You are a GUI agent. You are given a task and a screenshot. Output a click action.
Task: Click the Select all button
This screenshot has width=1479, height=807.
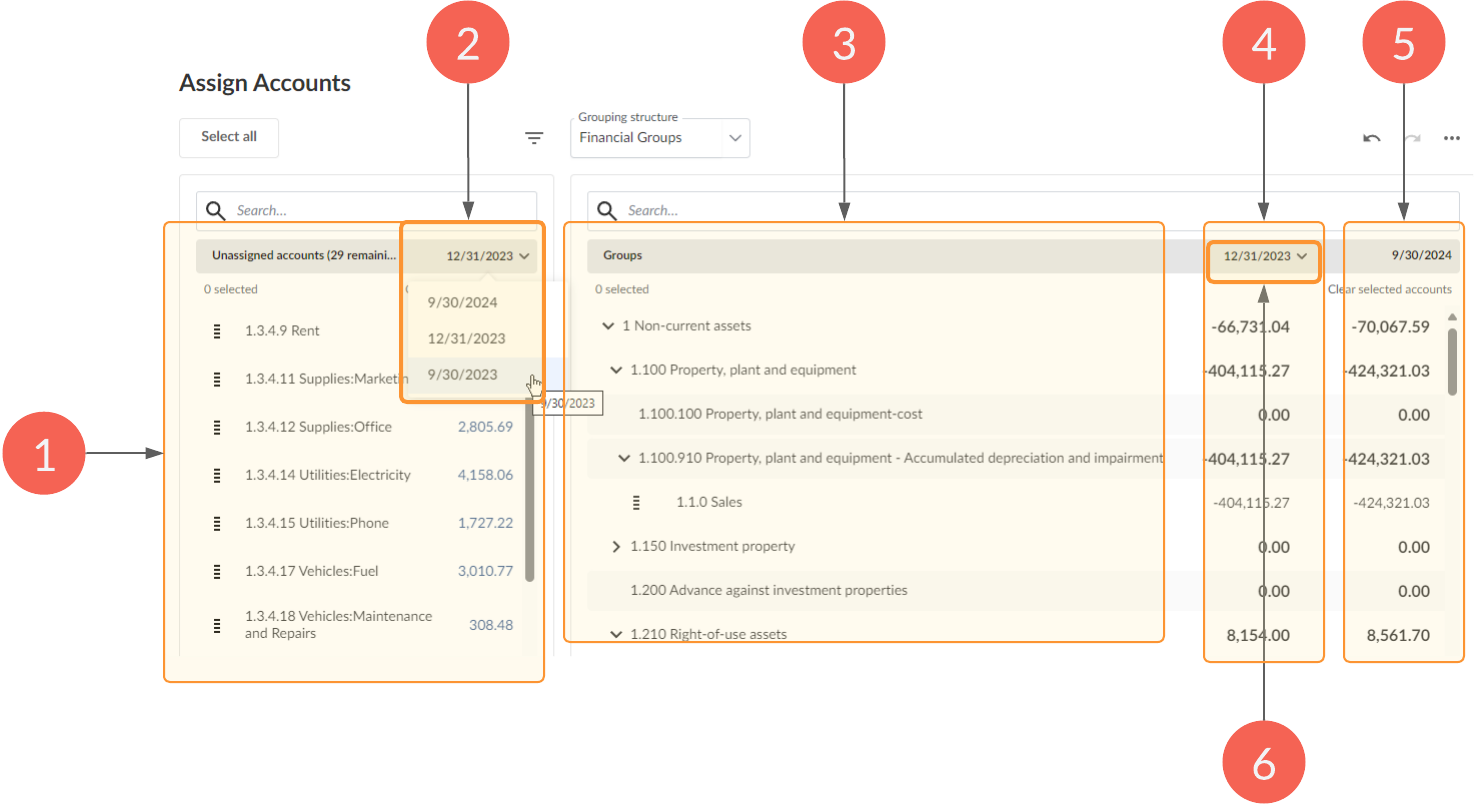pyautogui.click(x=228, y=138)
